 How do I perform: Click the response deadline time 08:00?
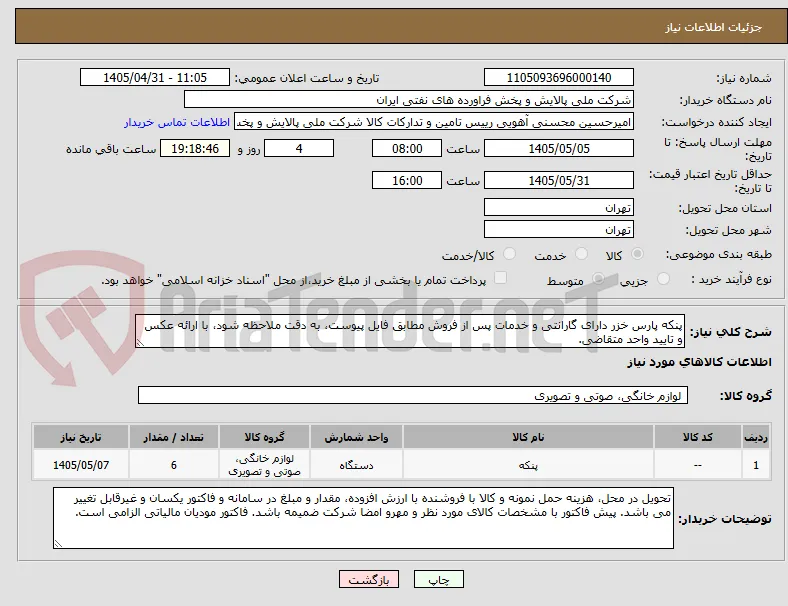click(407, 148)
